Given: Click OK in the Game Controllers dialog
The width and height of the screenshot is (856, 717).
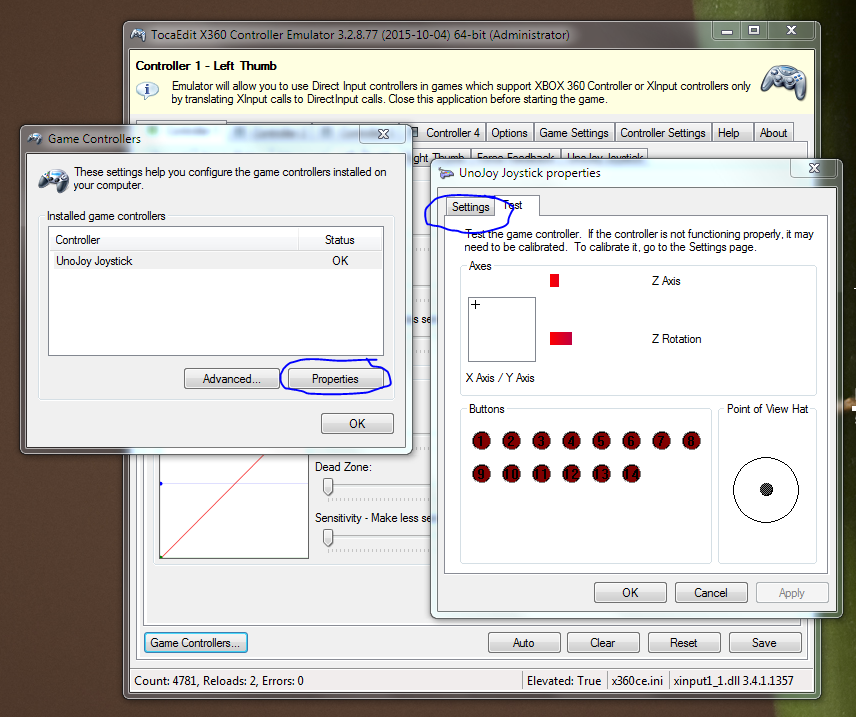Looking at the screenshot, I should [x=357, y=423].
